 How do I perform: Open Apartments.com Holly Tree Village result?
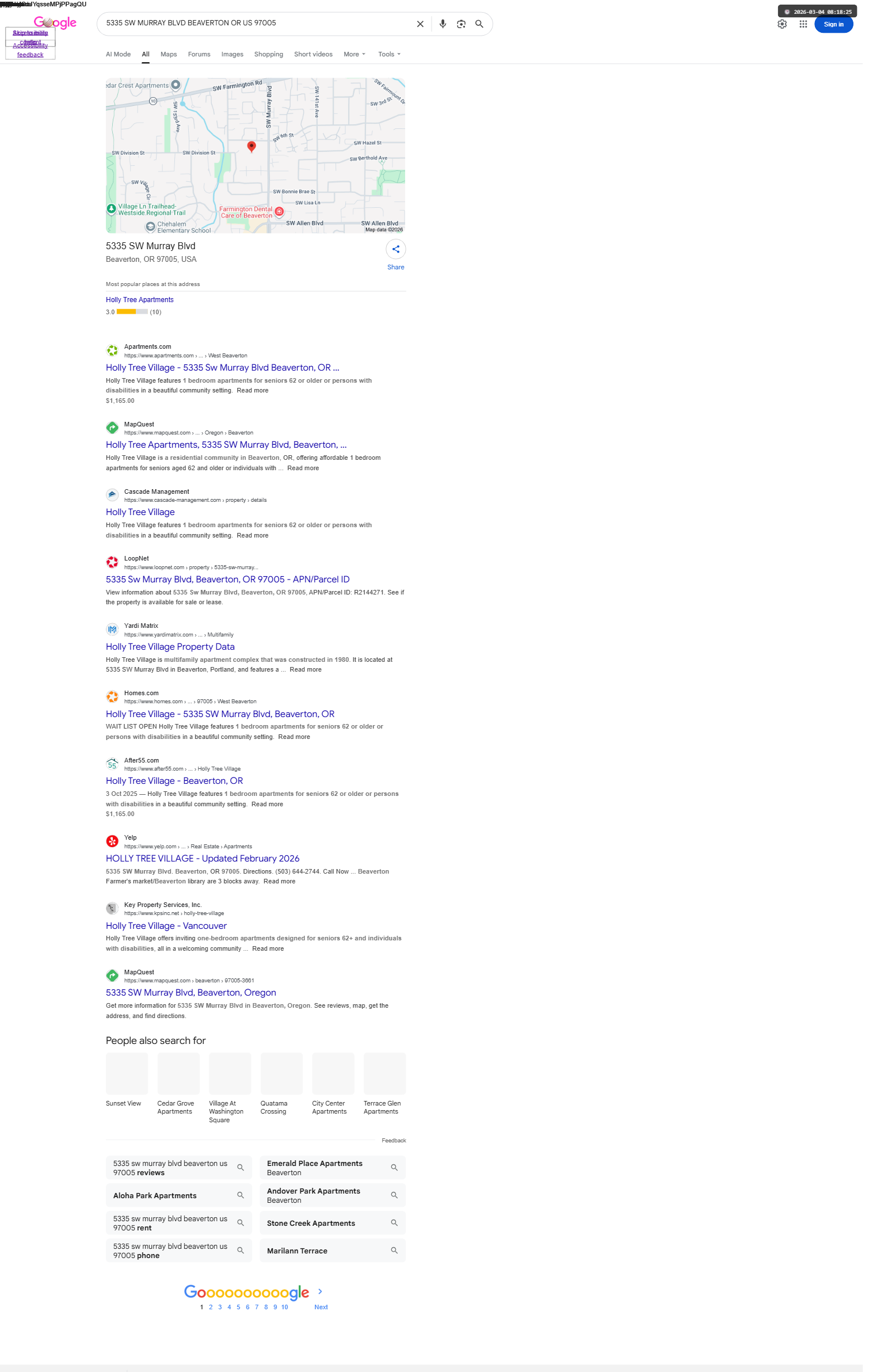223,368
